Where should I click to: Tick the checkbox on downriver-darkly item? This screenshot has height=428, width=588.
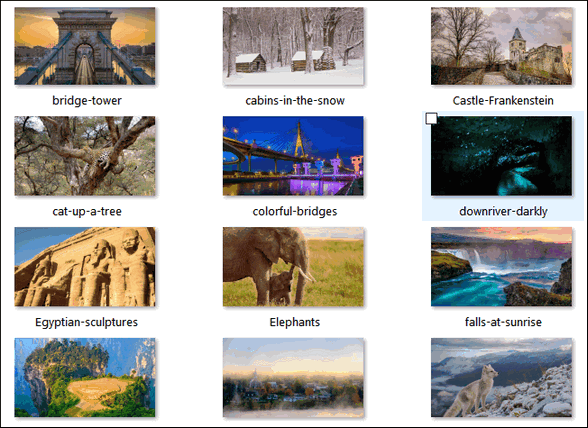coord(432,119)
